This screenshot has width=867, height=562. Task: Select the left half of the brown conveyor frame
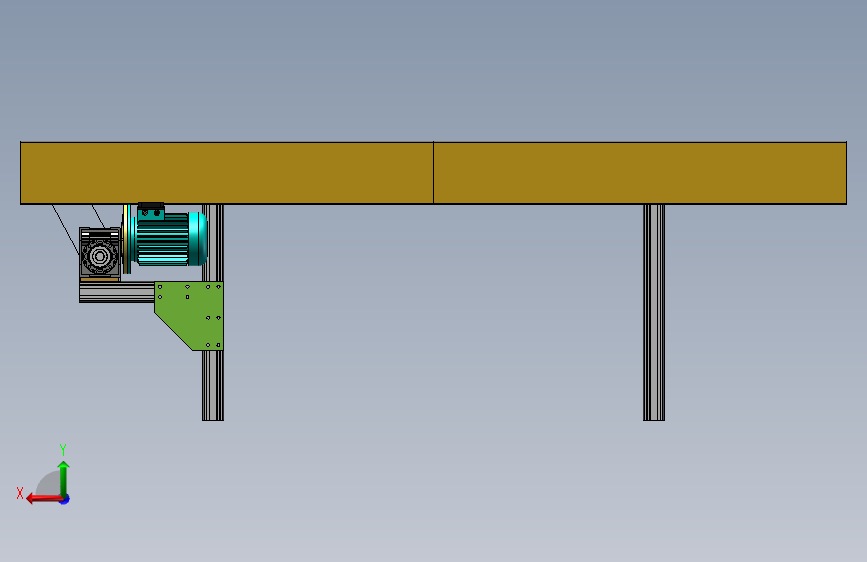pyautogui.click(x=227, y=173)
